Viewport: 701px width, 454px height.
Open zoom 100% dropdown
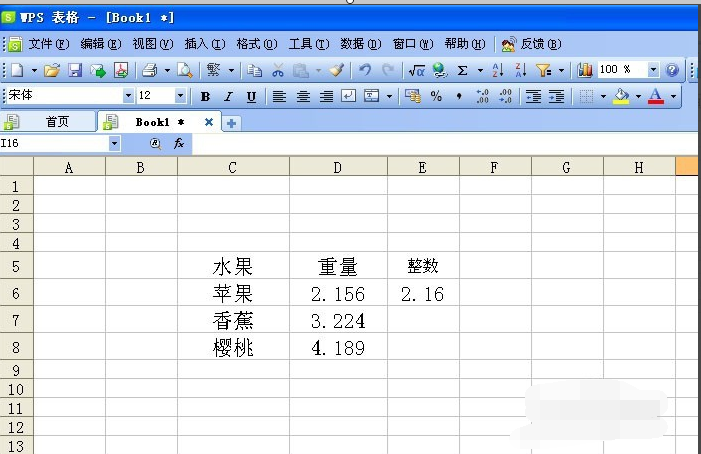653,70
